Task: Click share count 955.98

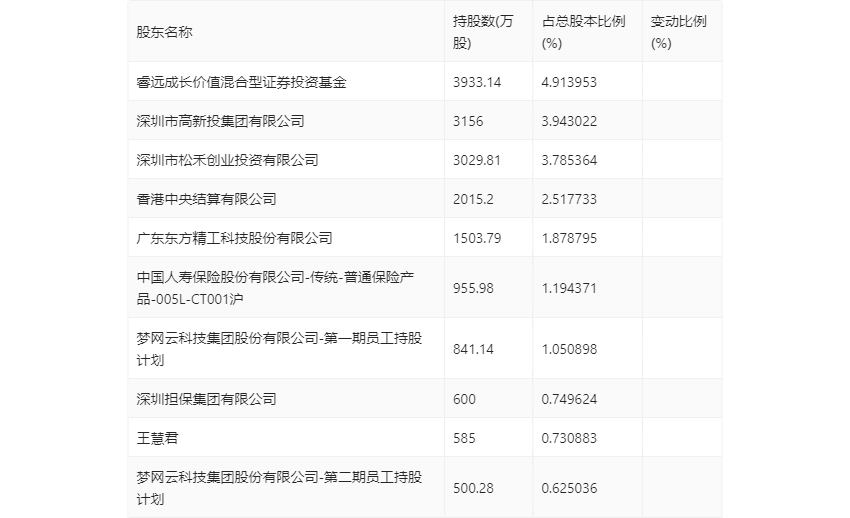Action: pyautogui.click(x=473, y=288)
